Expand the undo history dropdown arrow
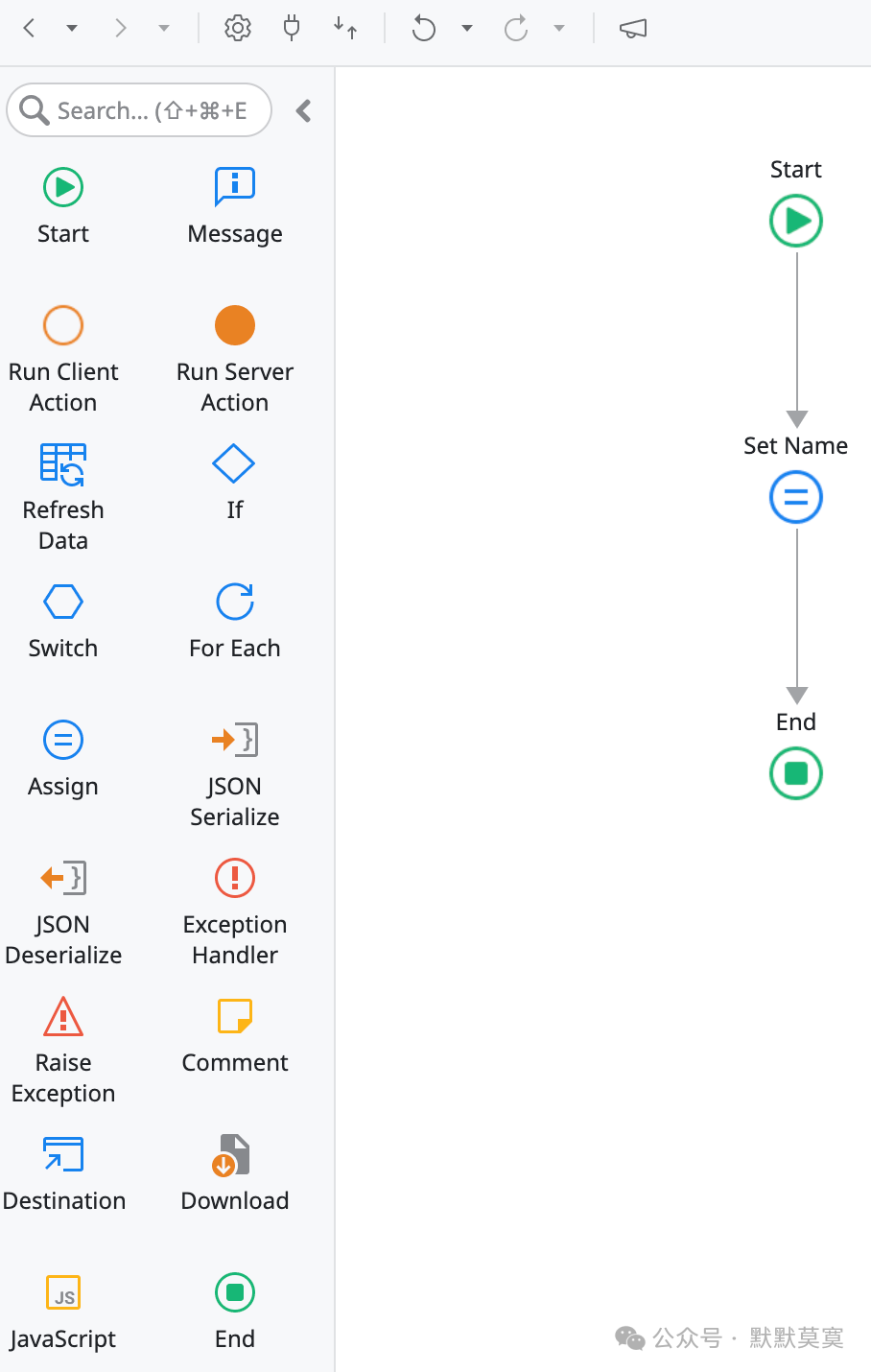 467,29
